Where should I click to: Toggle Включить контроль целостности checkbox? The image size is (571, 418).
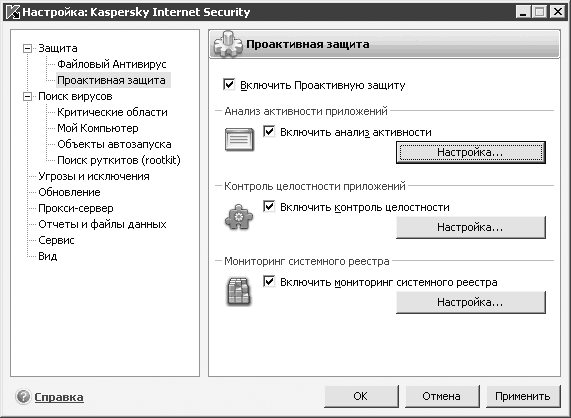click(269, 206)
